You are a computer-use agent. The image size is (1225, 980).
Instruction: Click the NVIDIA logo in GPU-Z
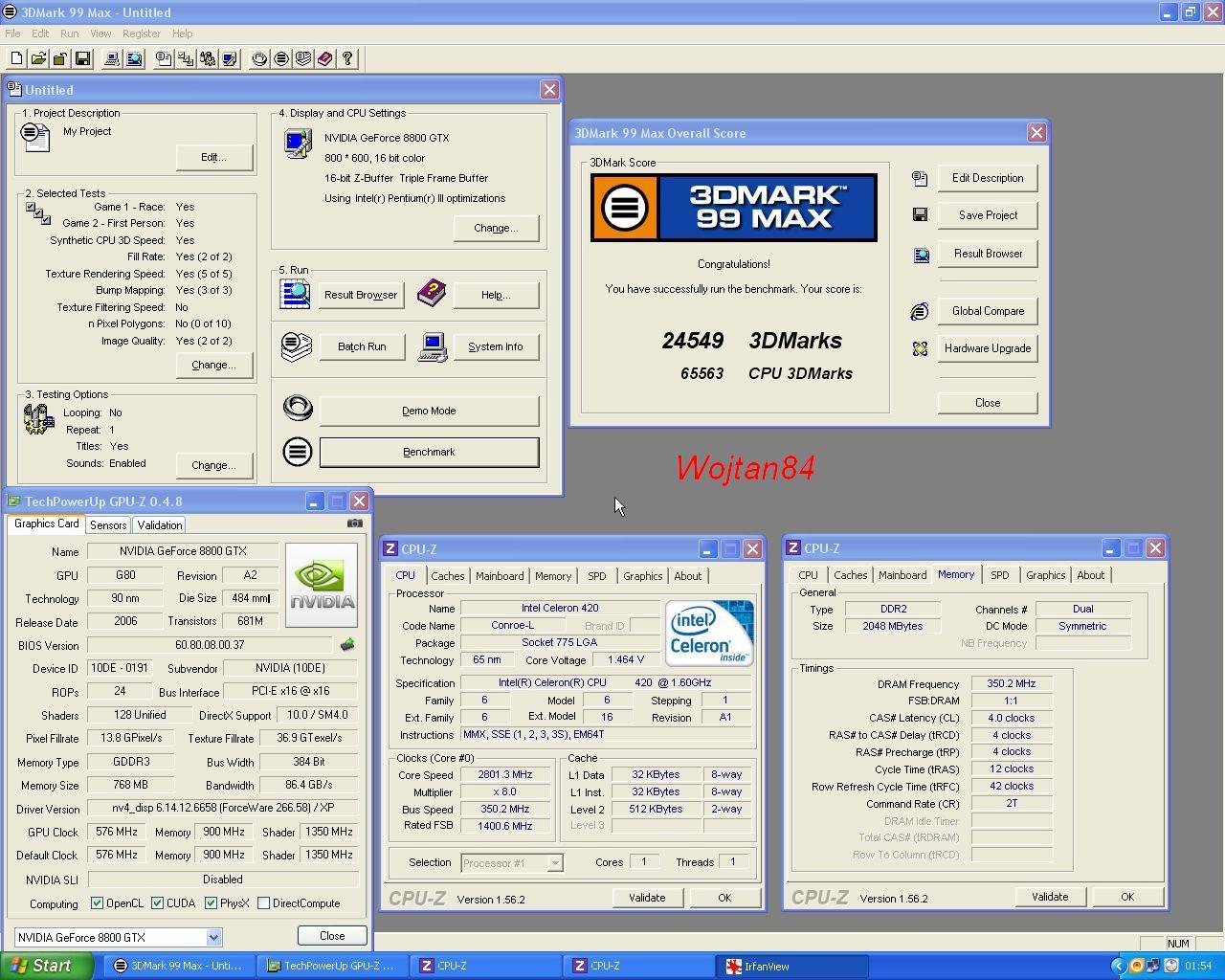click(x=322, y=585)
